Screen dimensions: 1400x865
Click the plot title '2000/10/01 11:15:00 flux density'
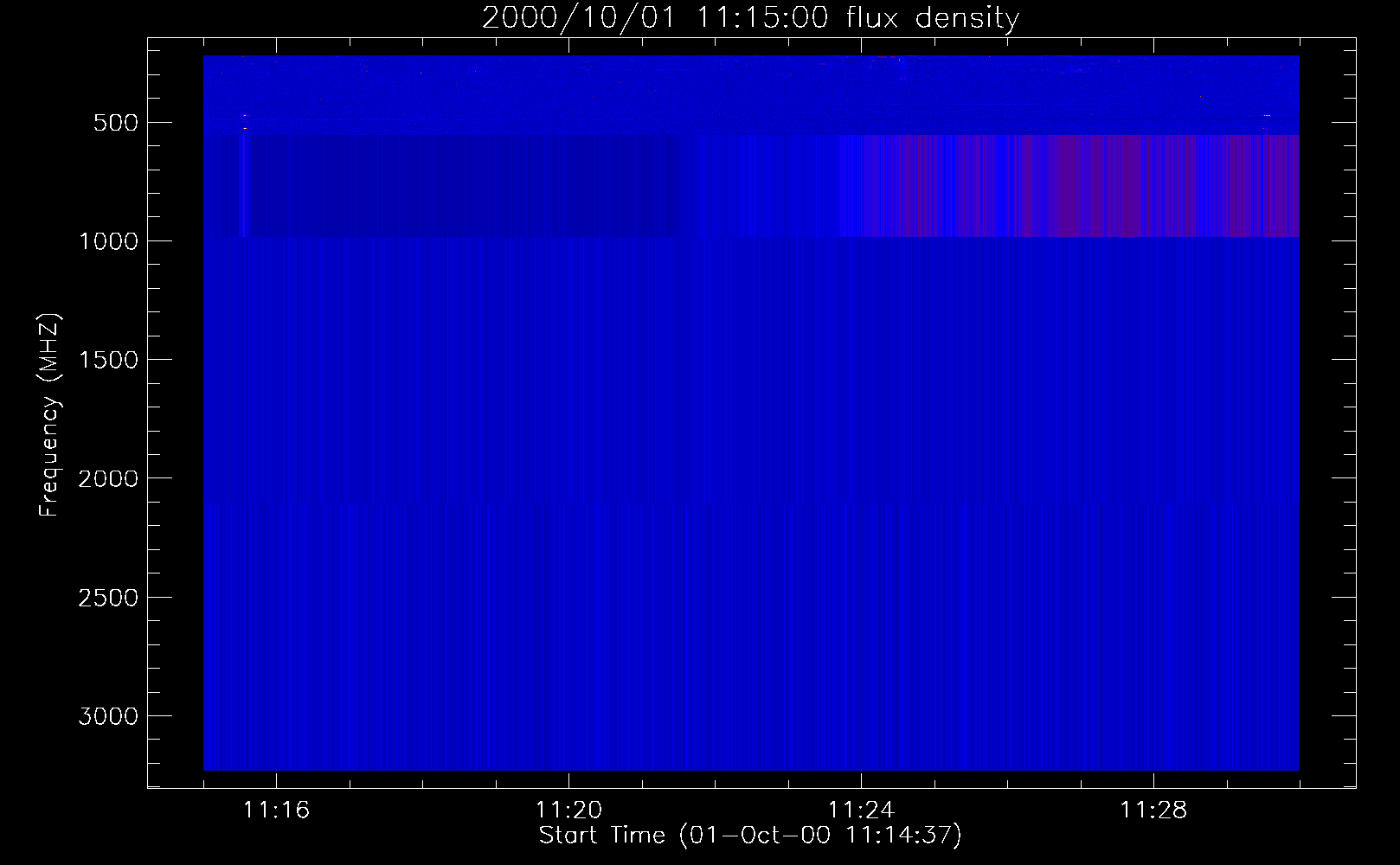point(750,18)
